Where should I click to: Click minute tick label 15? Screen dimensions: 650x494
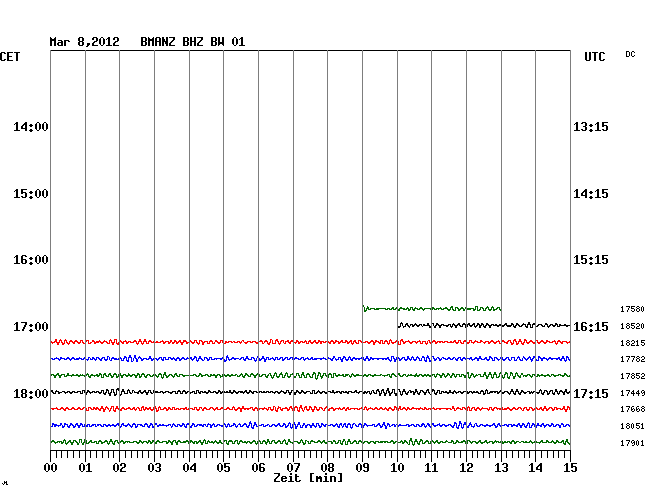point(570,468)
